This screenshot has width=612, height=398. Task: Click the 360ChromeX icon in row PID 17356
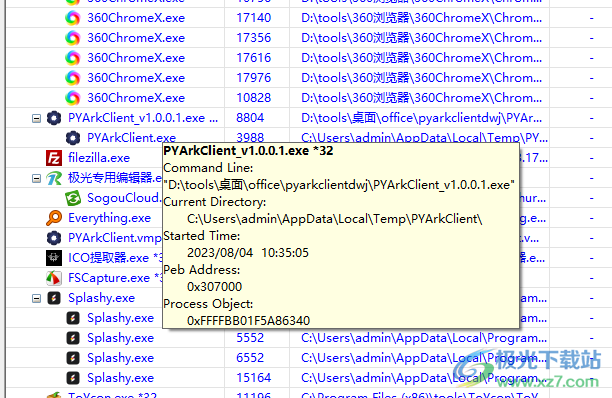point(73,38)
